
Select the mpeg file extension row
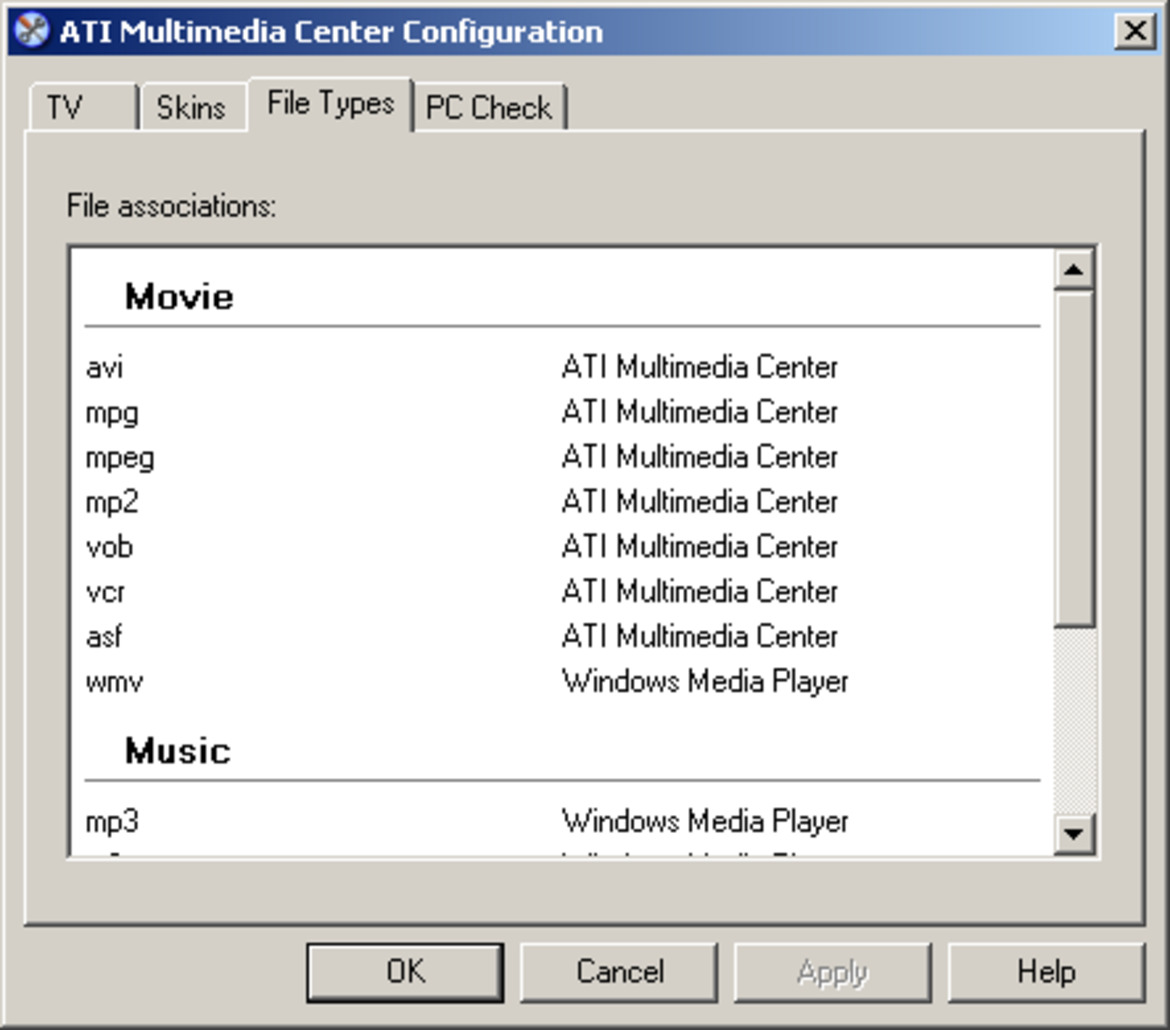point(562,457)
